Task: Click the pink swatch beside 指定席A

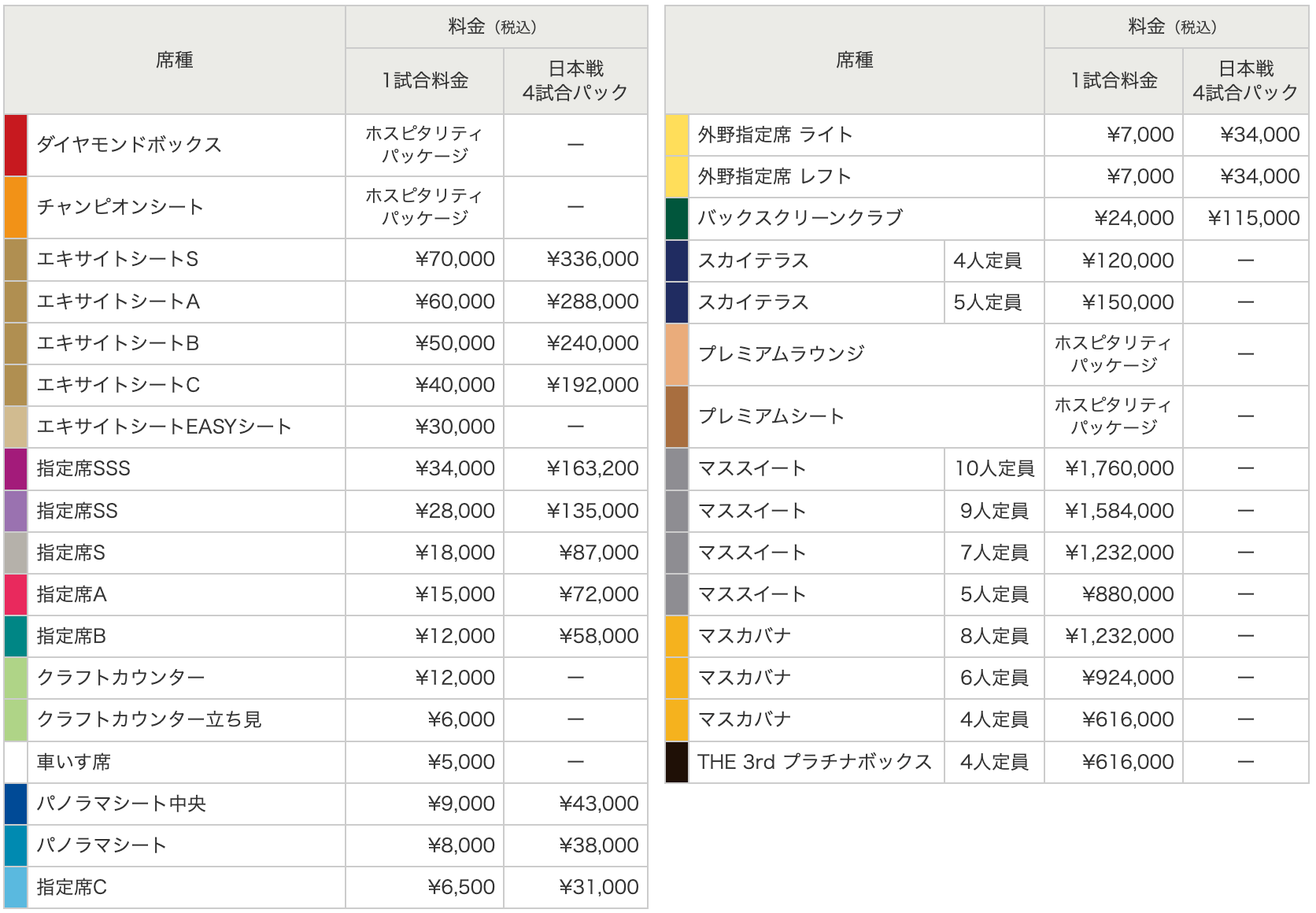Action: tap(16, 594)
